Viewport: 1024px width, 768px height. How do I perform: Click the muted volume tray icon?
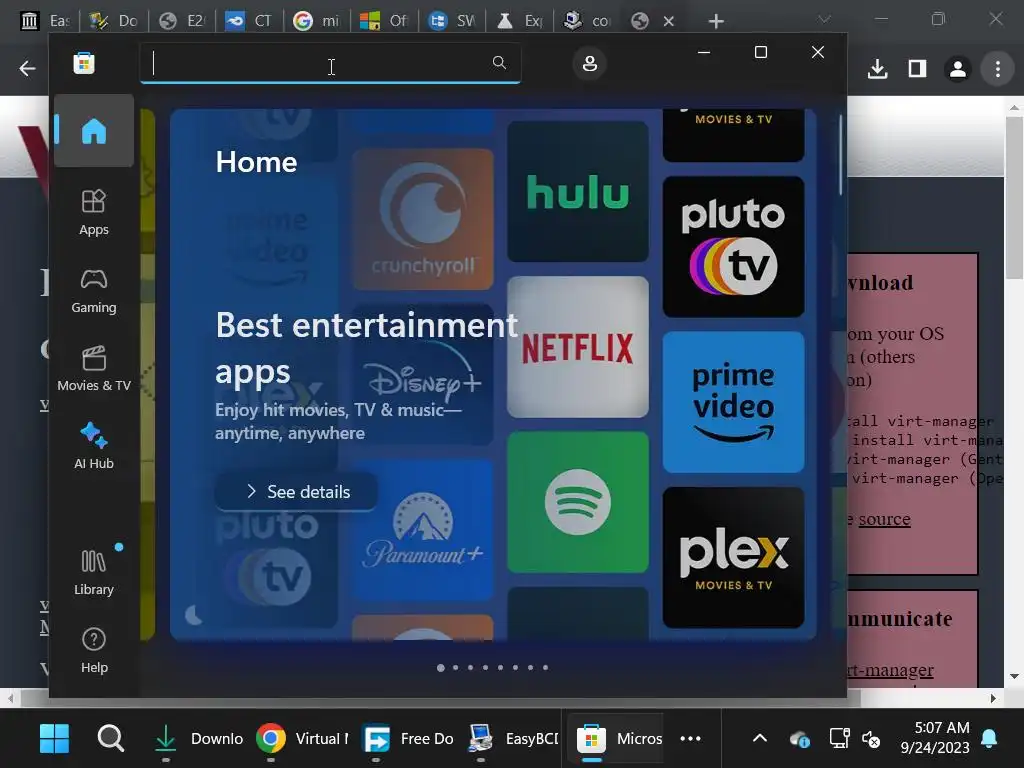[x=871, y=739]
